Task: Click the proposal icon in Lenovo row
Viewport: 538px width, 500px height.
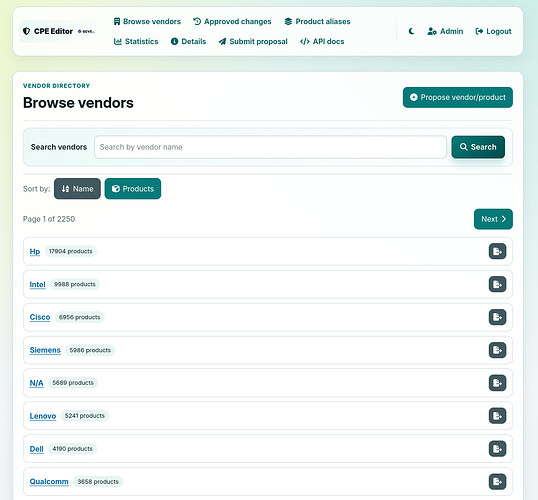Action: tap(497, 416)
